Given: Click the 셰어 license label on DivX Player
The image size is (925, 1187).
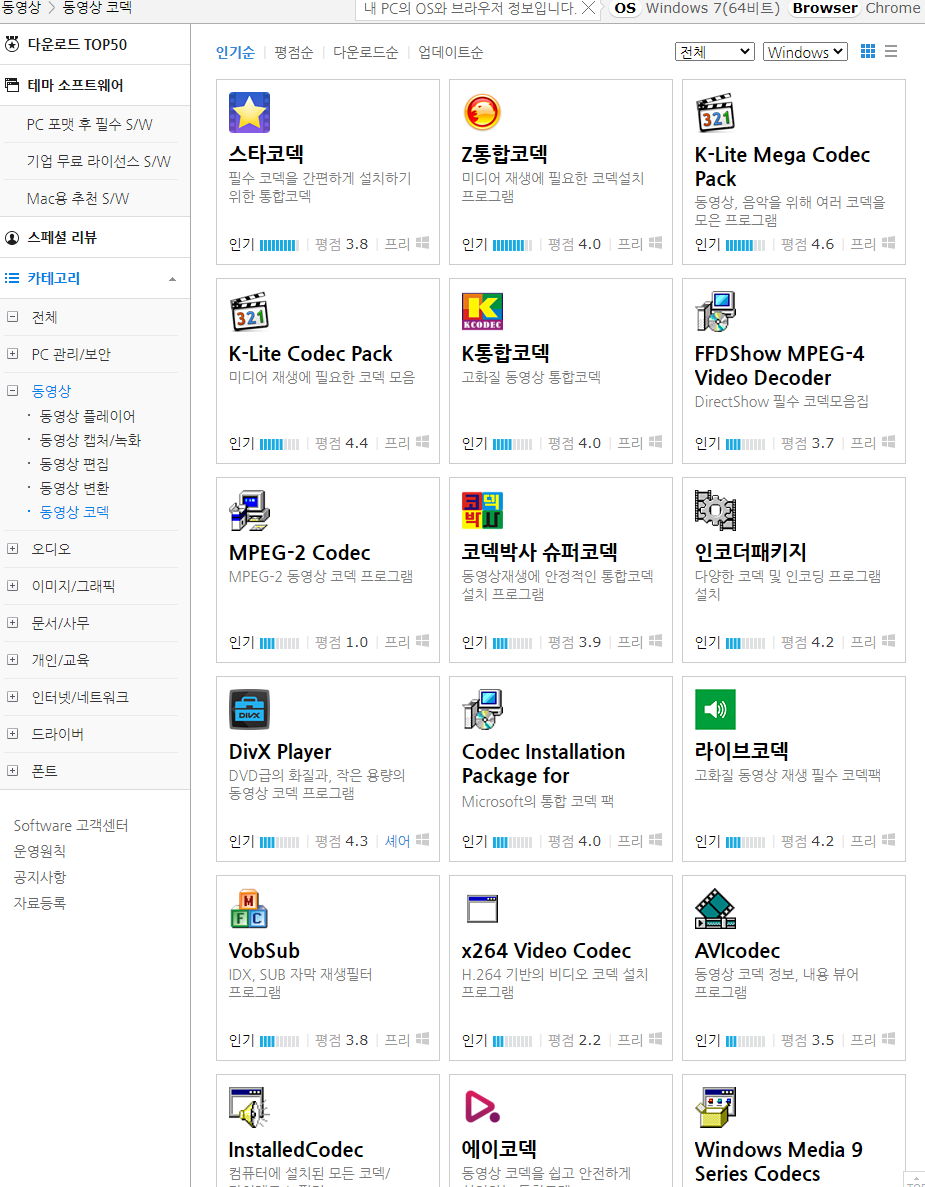Looking at the screenshot, I should (397, 841).
